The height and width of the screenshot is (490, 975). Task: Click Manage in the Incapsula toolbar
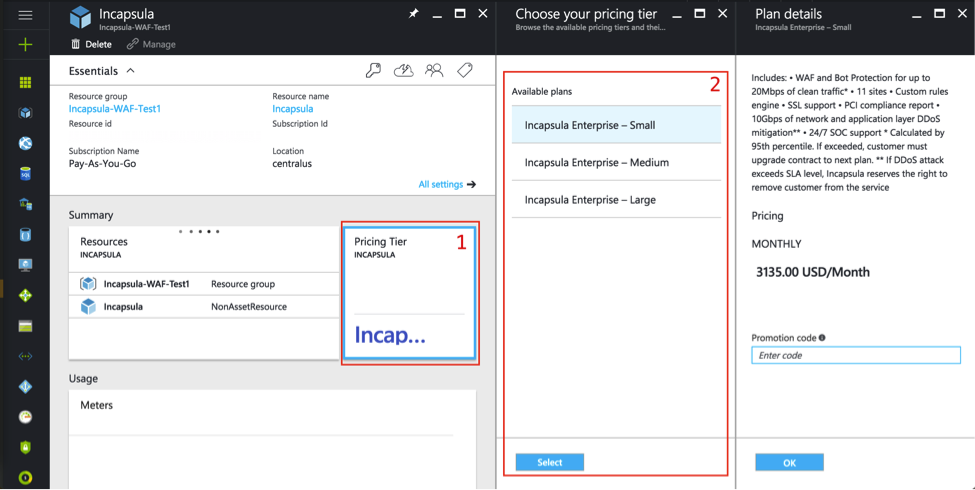151,44
